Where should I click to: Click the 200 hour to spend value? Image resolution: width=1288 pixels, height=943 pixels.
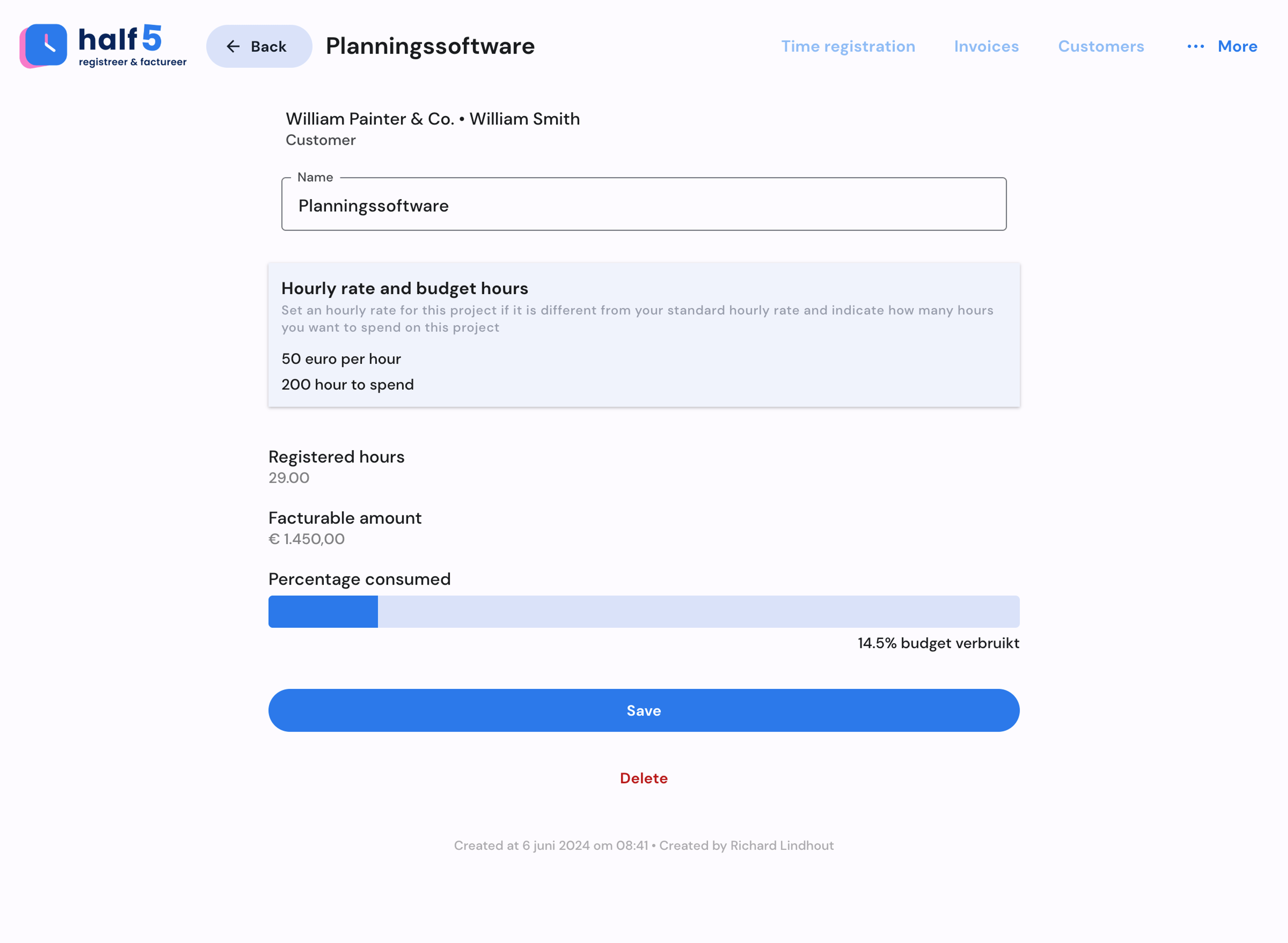tap(347, 384)
